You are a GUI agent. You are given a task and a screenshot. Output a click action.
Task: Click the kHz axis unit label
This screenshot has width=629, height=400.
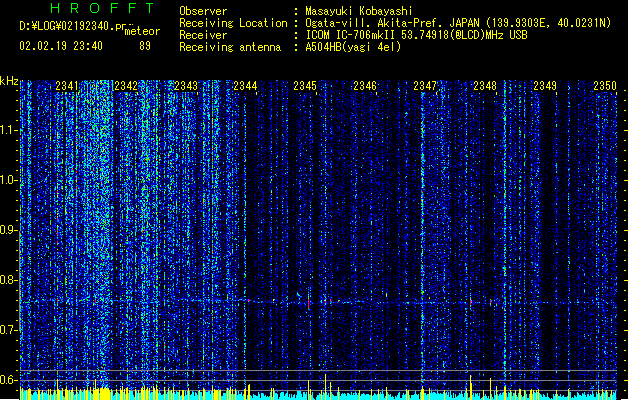click(x=9, y=81)
